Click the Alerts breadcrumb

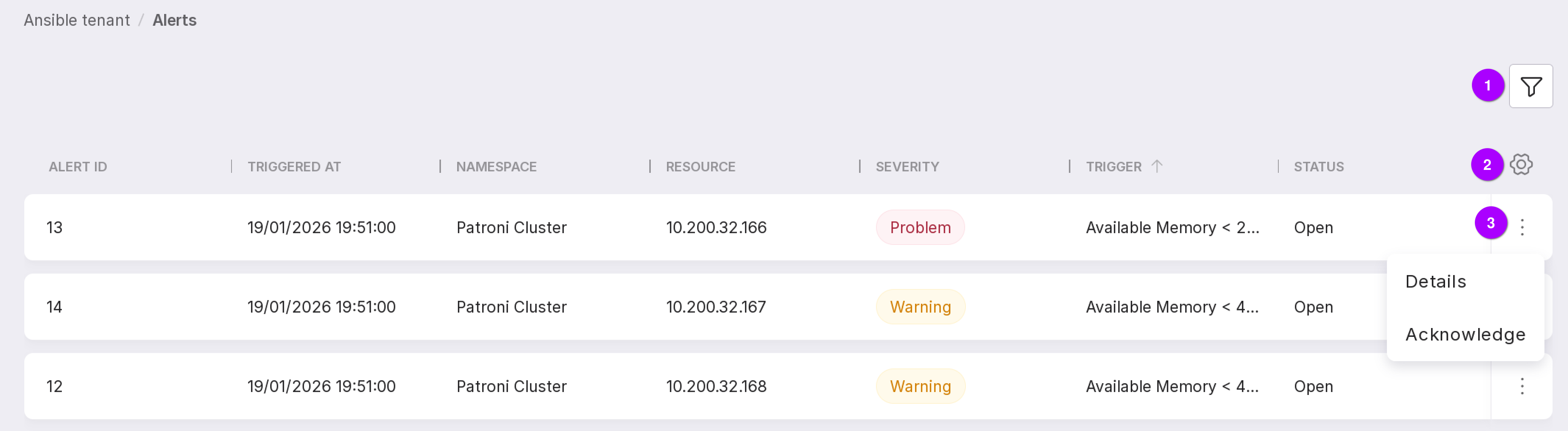174,20
